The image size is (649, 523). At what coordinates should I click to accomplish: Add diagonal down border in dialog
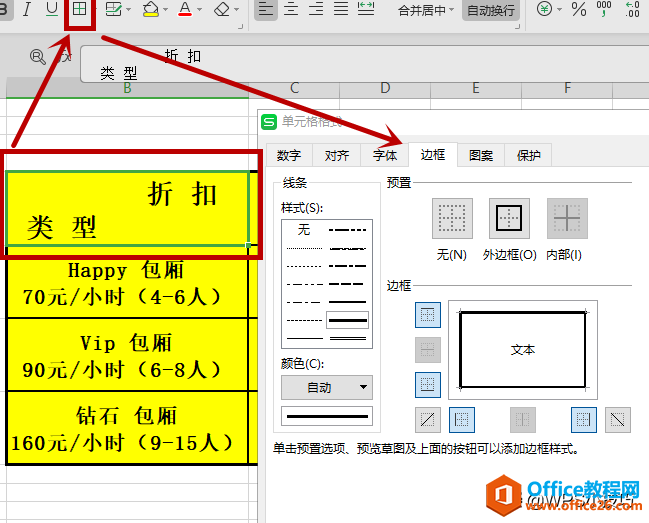(x=618, y=420)
